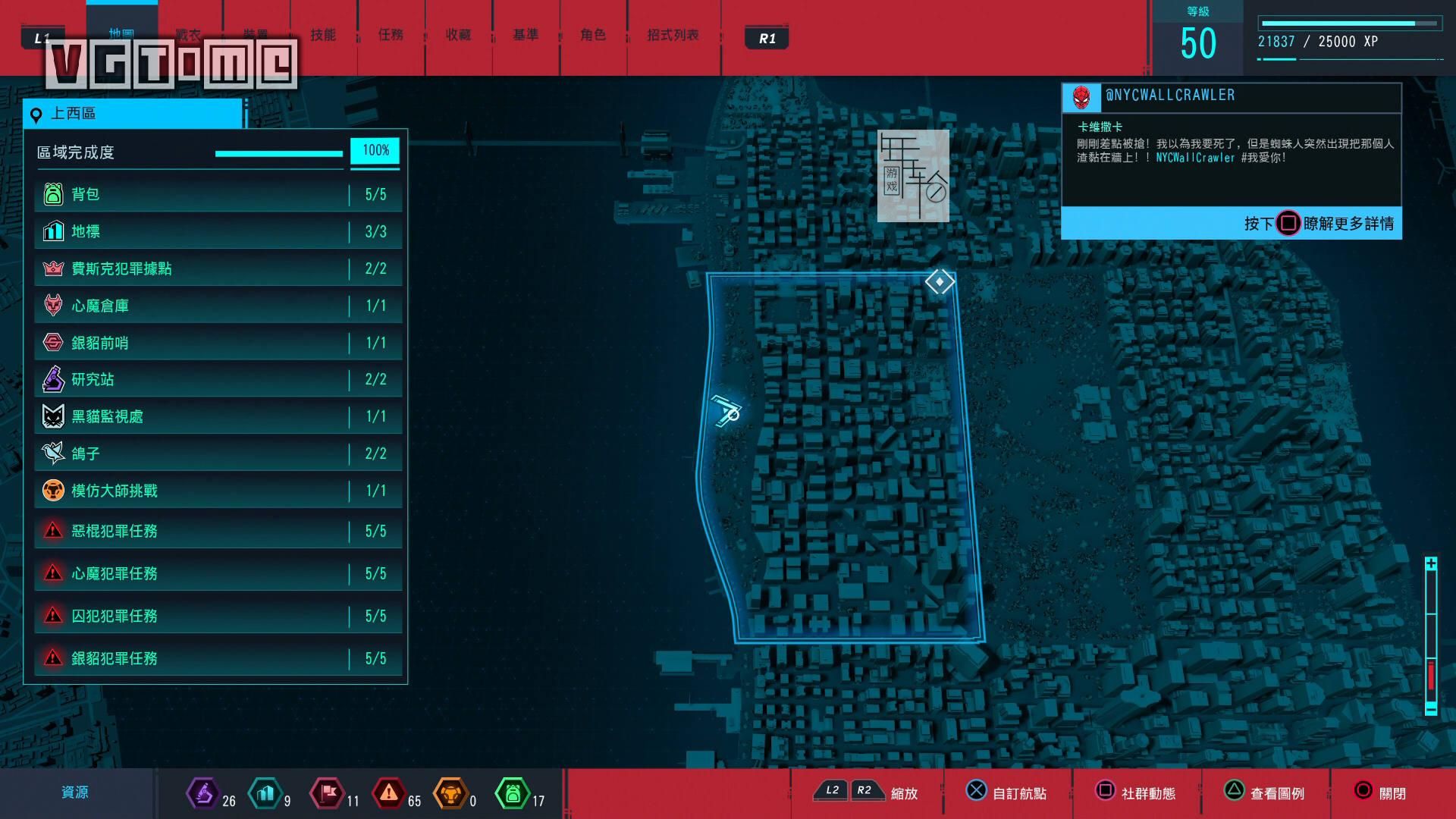
Task: Click the level 50 number
Action: 1198,43
